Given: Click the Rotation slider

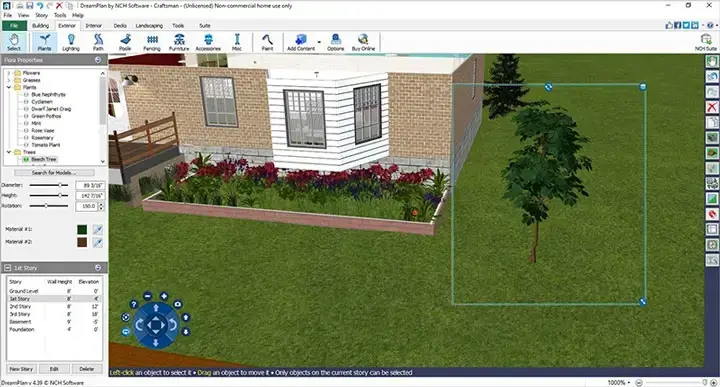Looking at the screenshot, I should coord(49,206).
